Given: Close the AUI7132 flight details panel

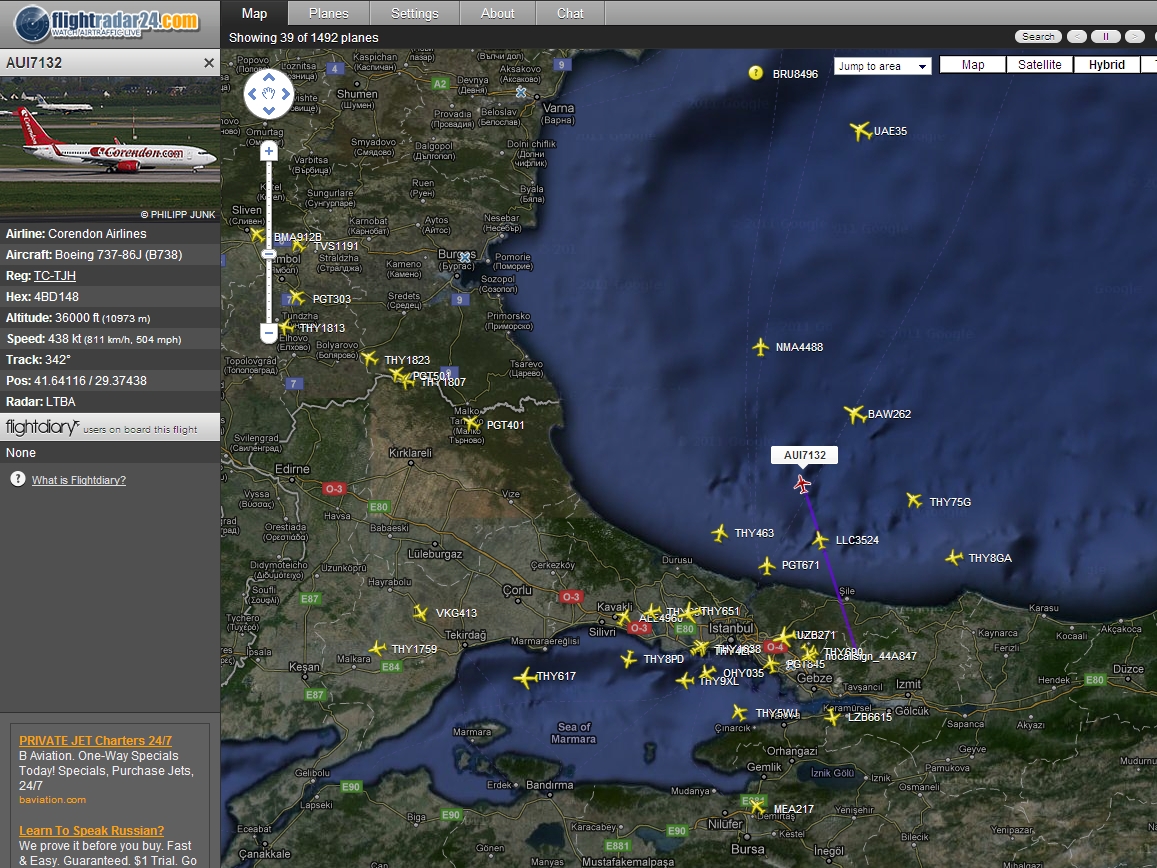Looking at the screenshot, I should coord(209,63).
